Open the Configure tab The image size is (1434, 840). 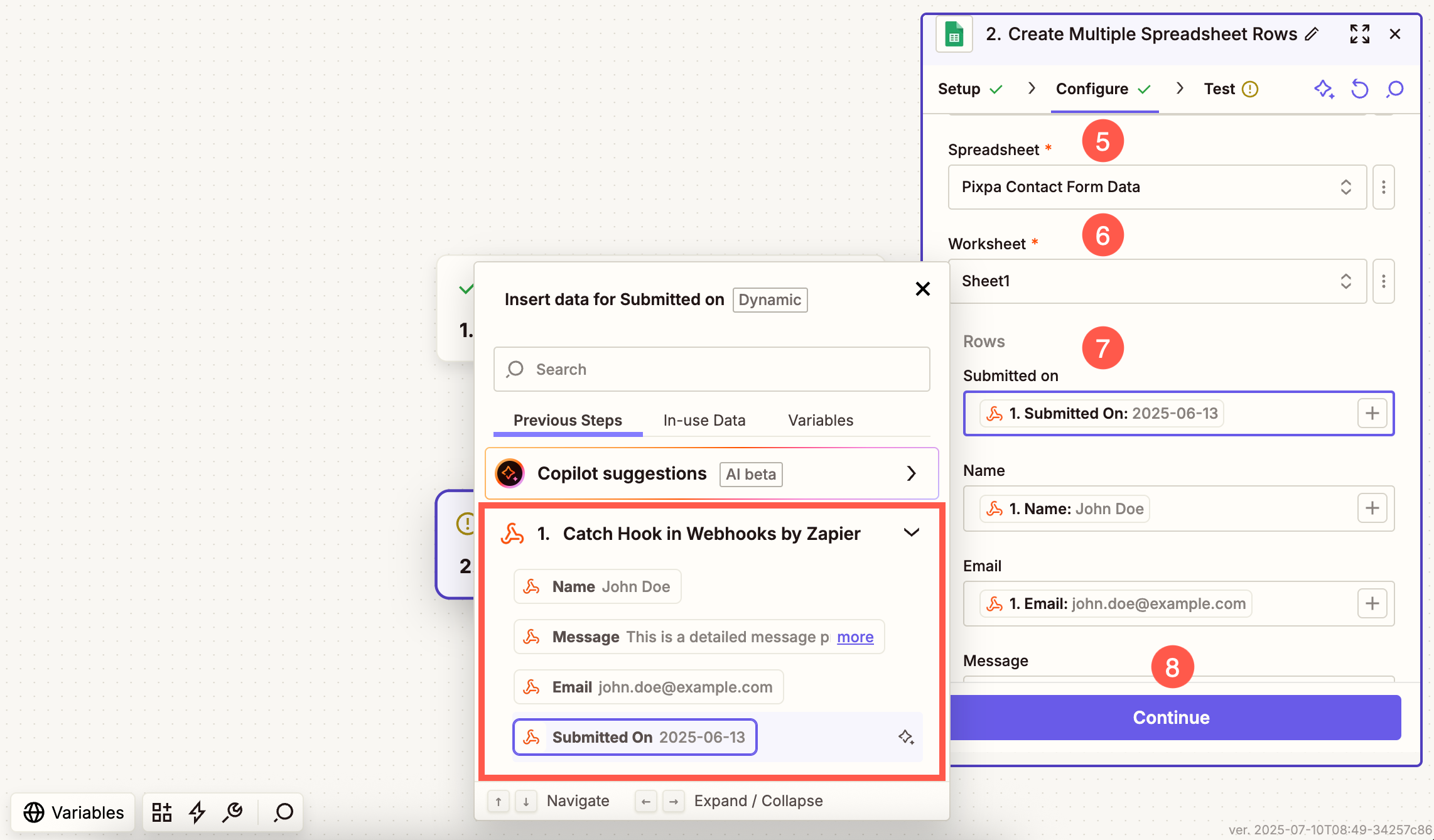(1104, 89)
